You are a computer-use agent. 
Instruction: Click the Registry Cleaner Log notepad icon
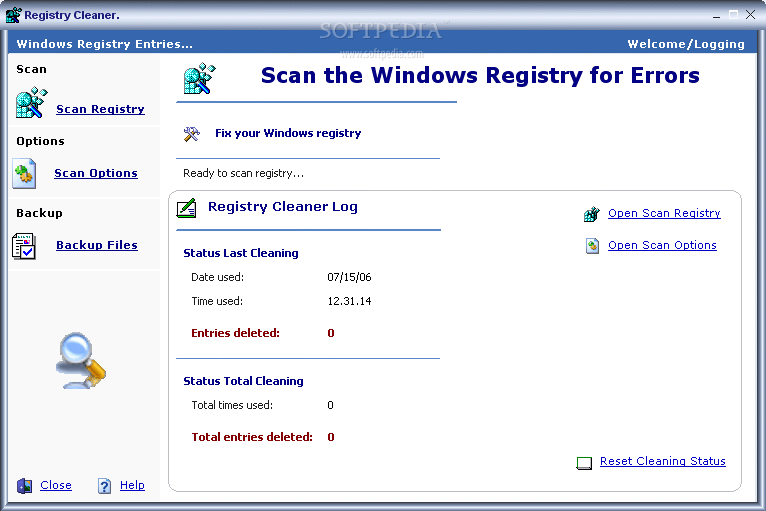186,208
